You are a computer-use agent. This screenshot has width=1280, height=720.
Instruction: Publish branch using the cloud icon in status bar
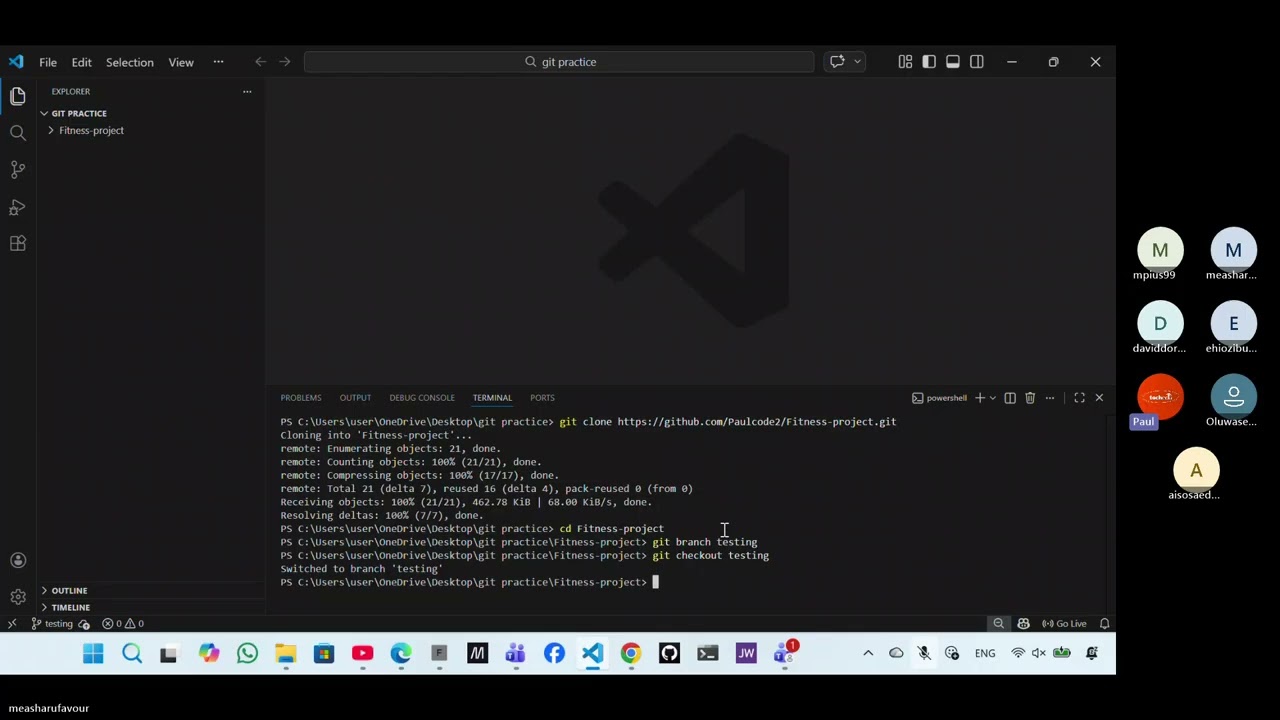[x=84, y=624]
